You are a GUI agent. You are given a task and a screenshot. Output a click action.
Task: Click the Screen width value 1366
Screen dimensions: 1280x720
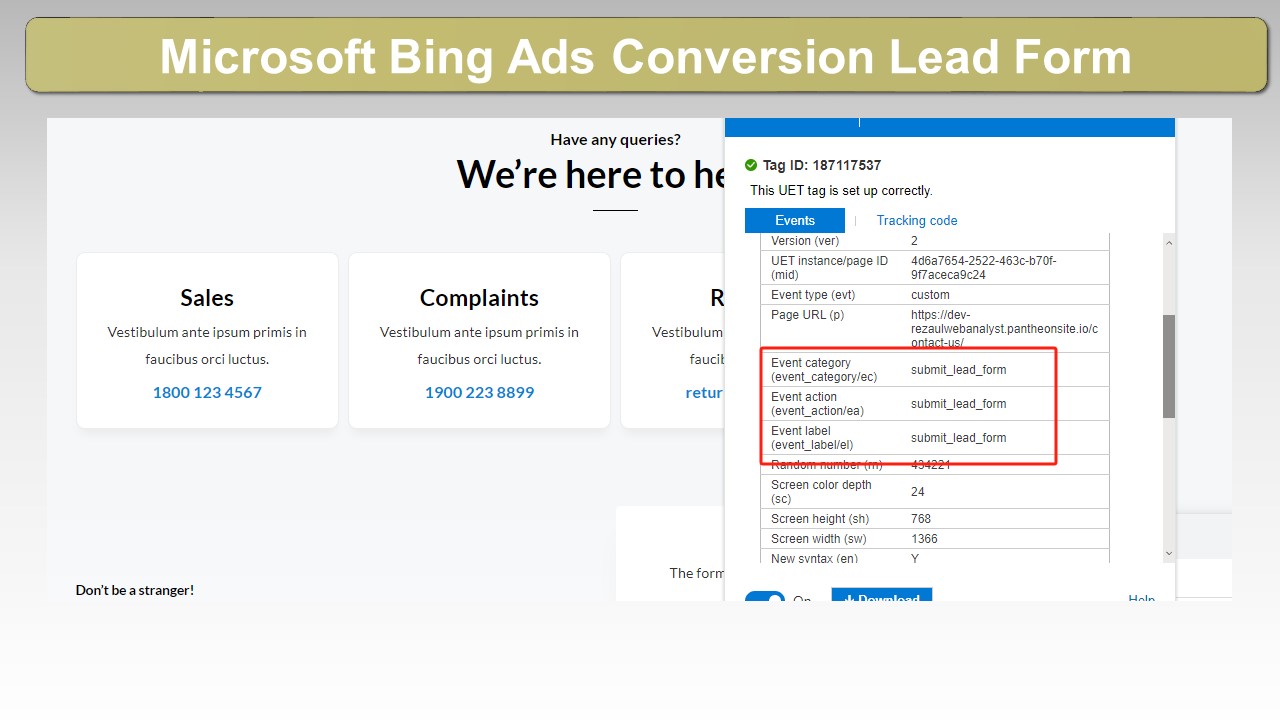[x=924, y=539]
